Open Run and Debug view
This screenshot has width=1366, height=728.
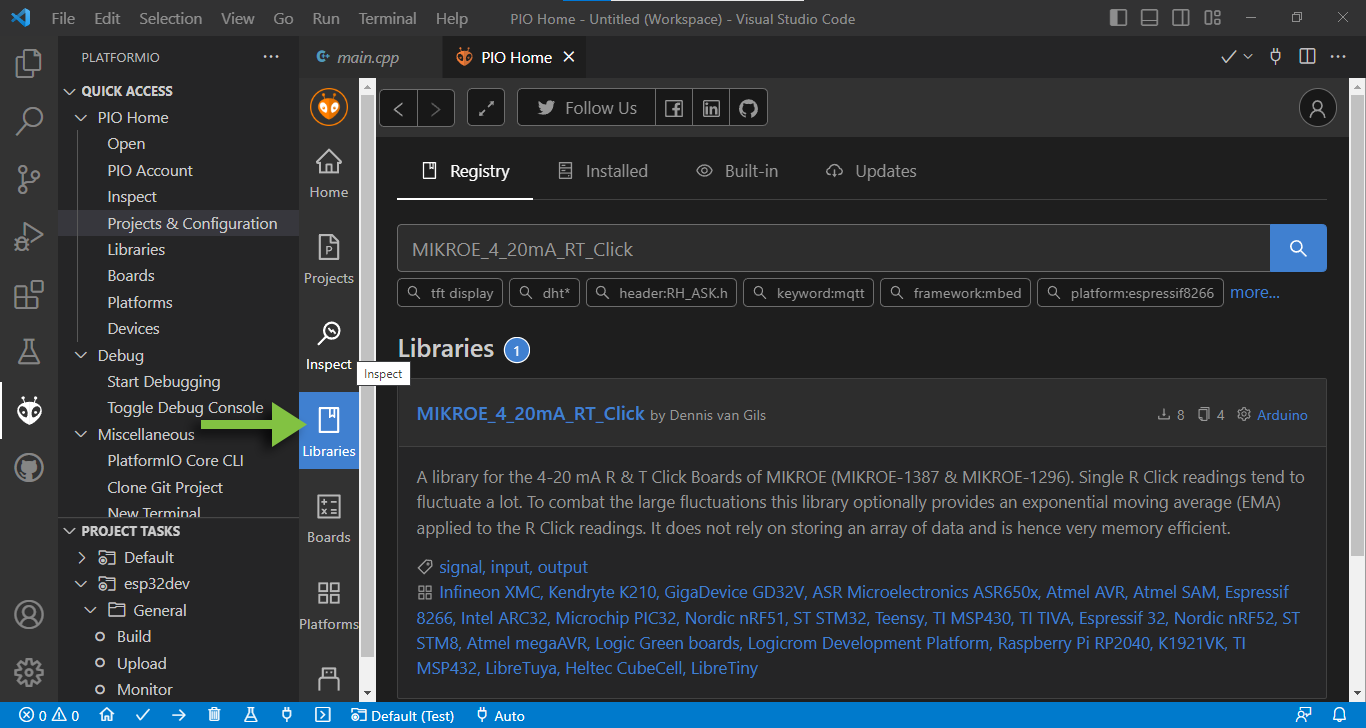coord(29,237)
